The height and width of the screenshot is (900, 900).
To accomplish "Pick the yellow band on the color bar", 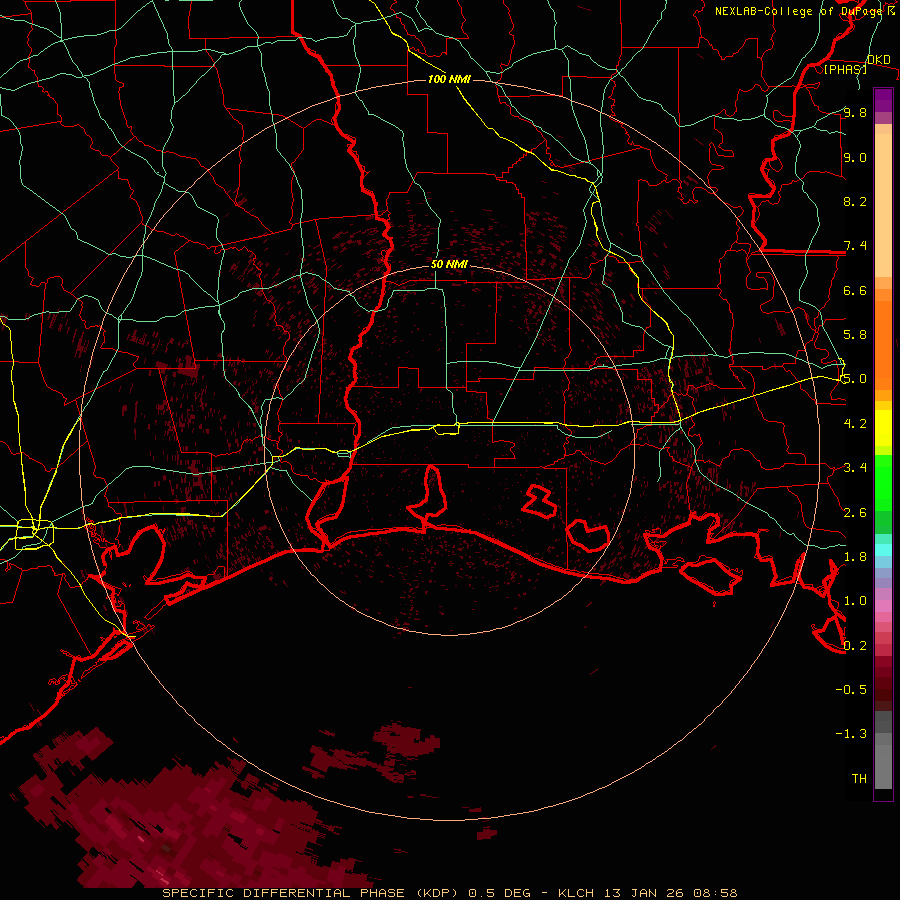I will (883, 428).
